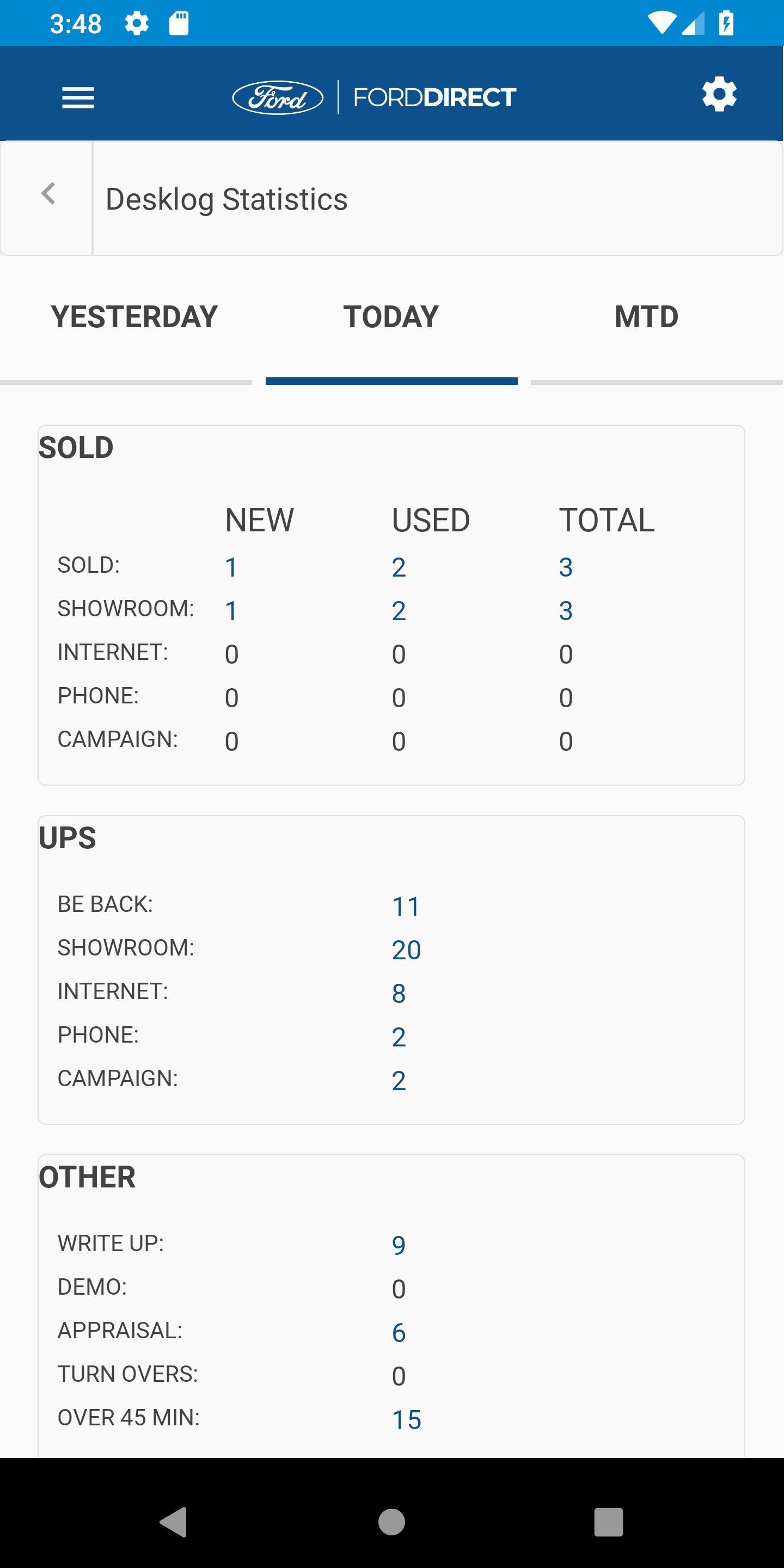Select the TODAY tab
The height and width of the screenshot is (1568, 784).
391,317
